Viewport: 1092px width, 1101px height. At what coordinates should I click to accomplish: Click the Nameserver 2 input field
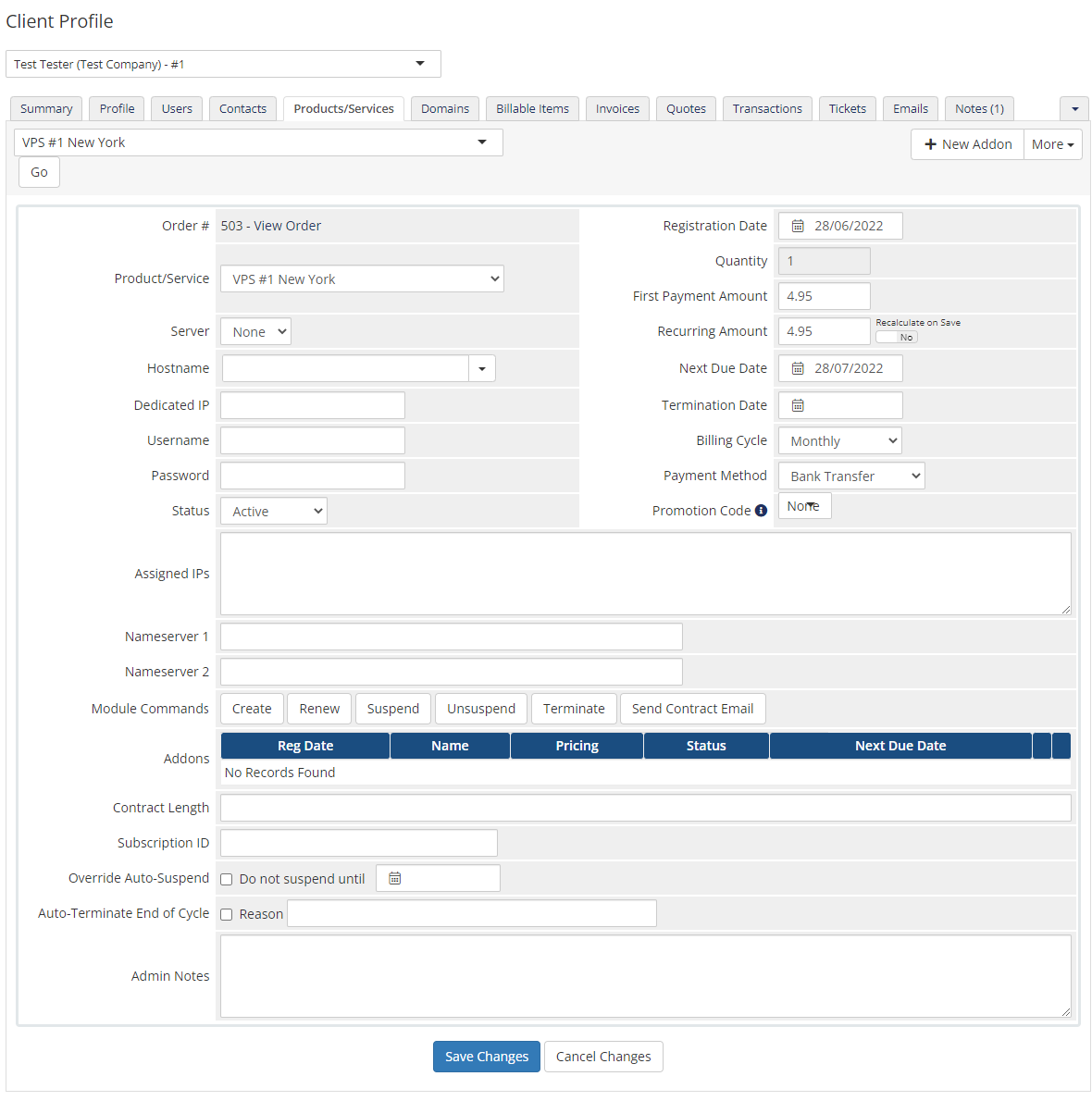[452, 672]
